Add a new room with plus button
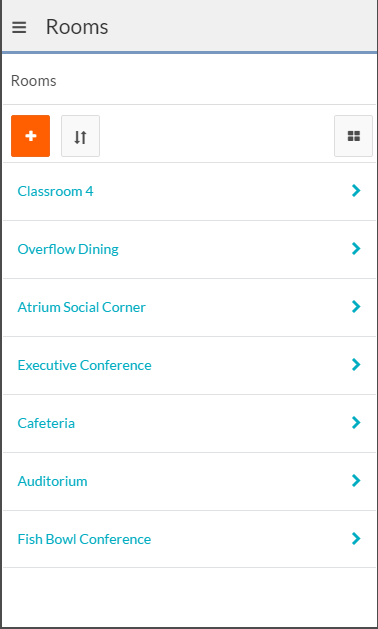 30,136
